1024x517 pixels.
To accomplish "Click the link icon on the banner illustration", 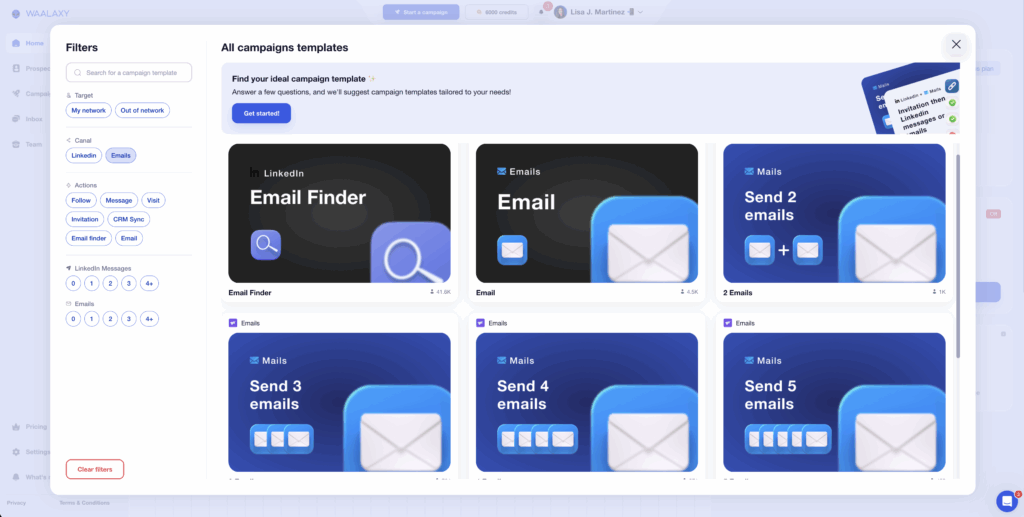I will tap(952, 86).
